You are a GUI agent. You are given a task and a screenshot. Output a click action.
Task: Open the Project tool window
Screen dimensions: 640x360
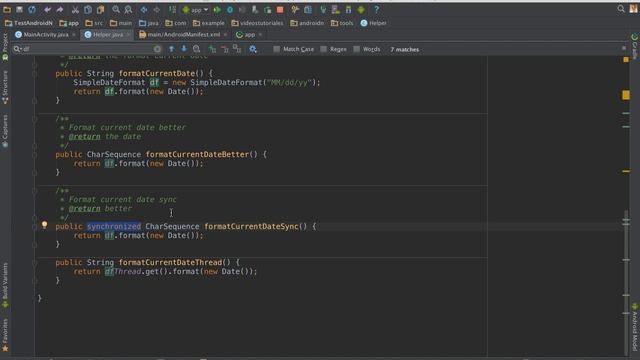(5, 47)
